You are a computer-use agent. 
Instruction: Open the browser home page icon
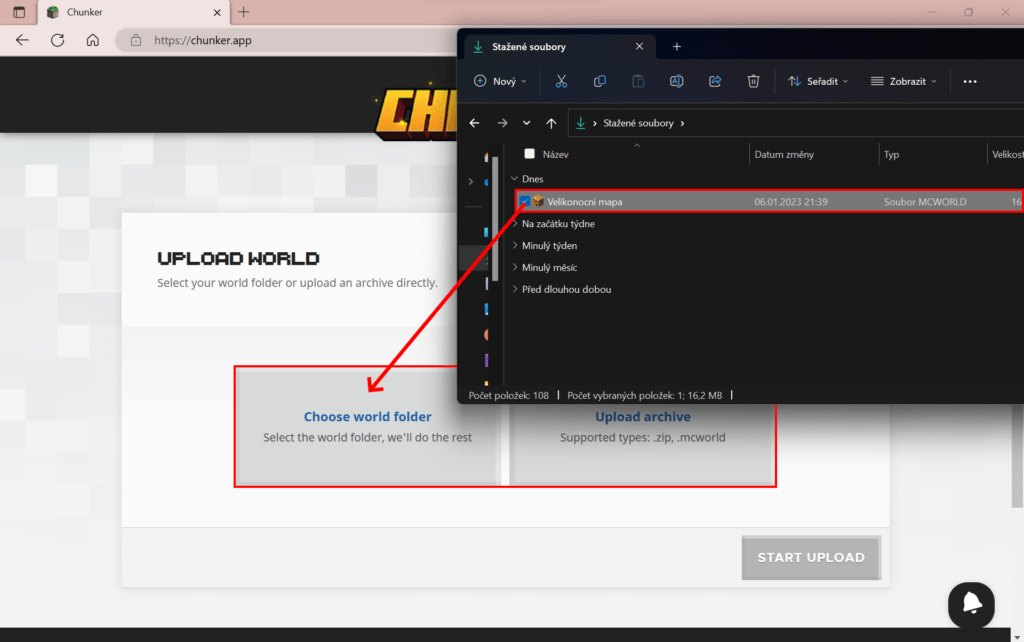[x=93, y=40]
